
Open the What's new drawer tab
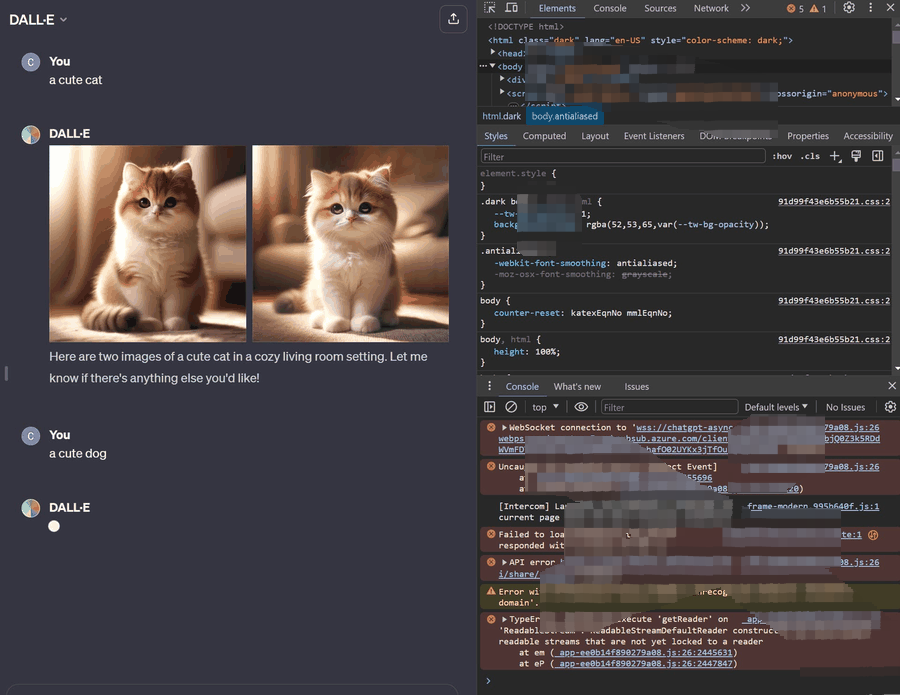tap(577, 387)
